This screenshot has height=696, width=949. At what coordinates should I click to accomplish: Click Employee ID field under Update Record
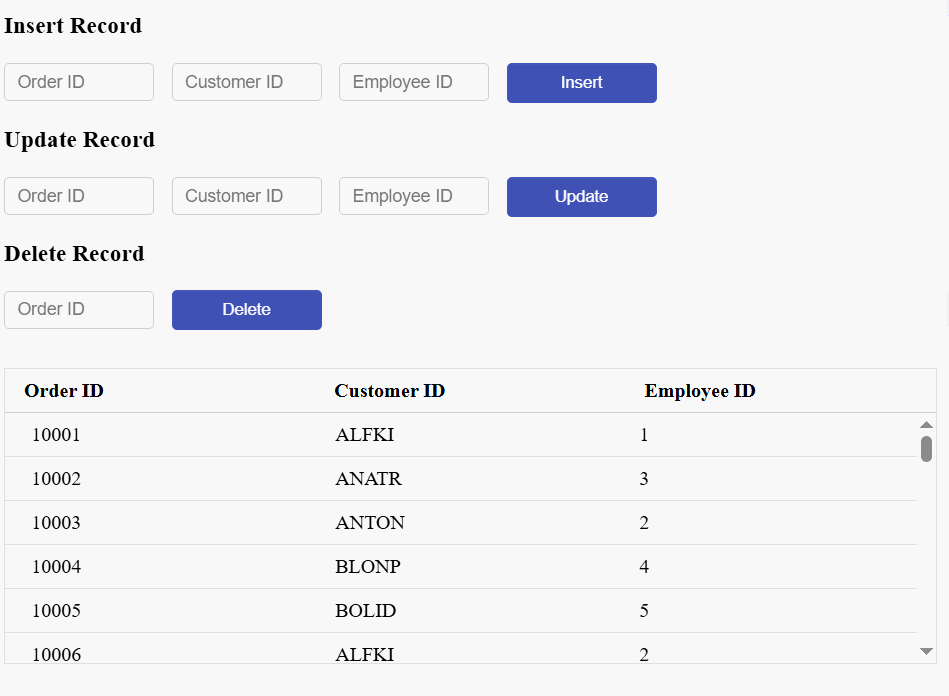tap(413, 196)
